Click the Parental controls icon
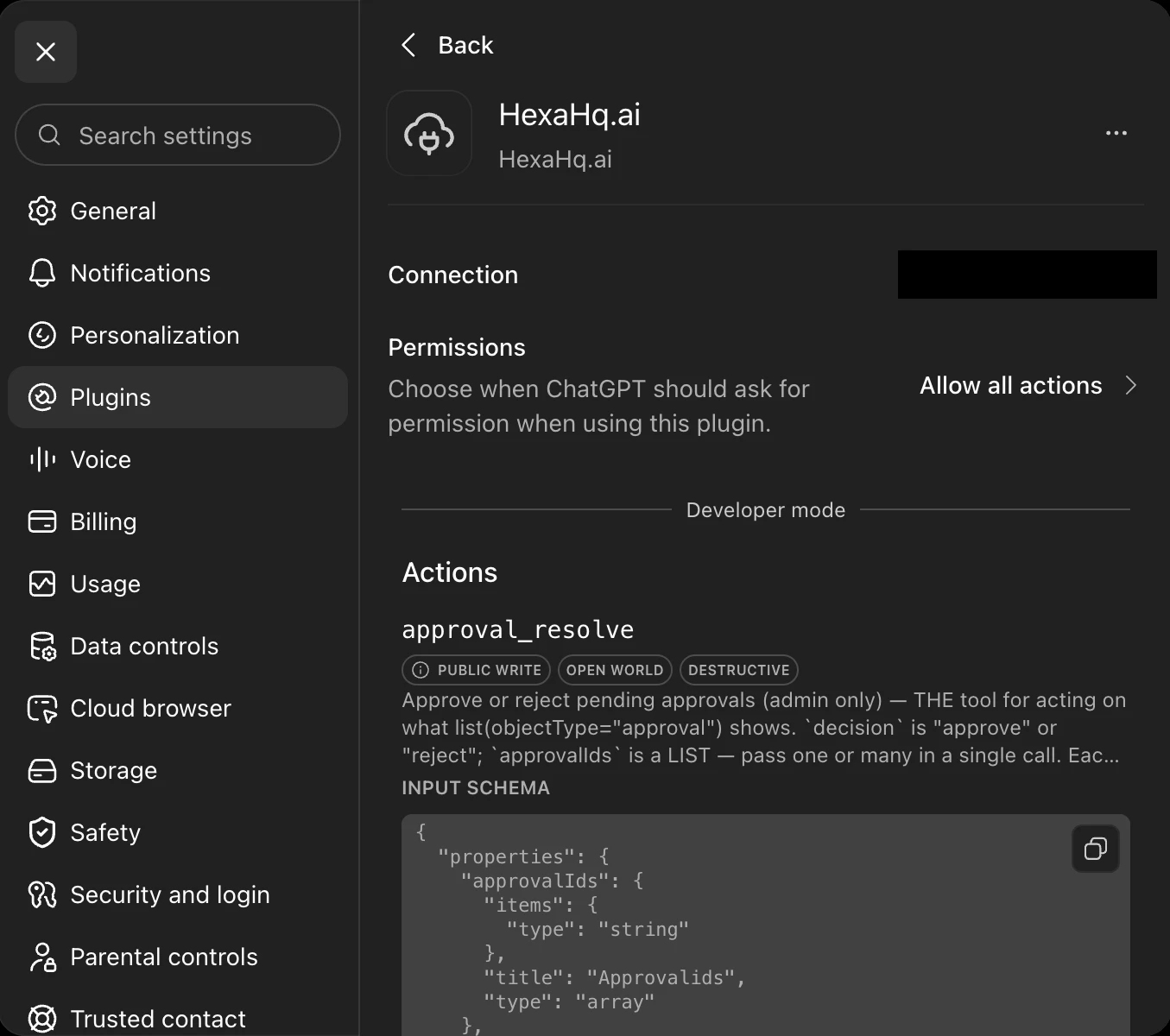The width and height of the screenshot is (1170, 1036). click(x=42, y=957)
